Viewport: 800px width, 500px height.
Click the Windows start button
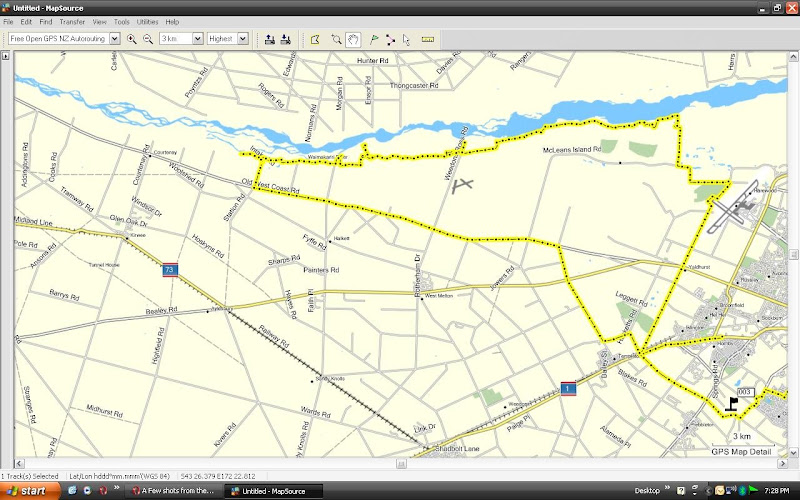tap(30, 490)
